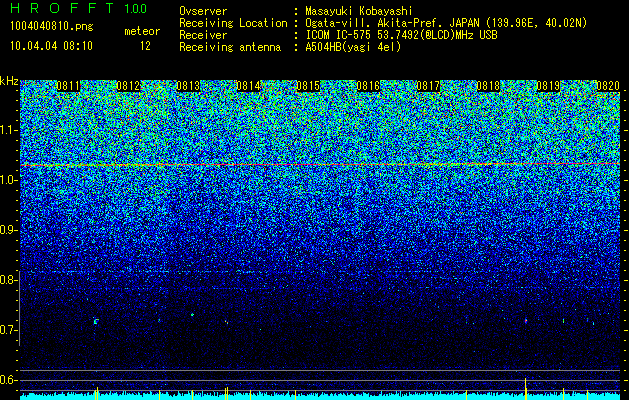Click the Receiving antenna field label
Viewport: 629px width, 400px height.
click(x=230, y=47)
